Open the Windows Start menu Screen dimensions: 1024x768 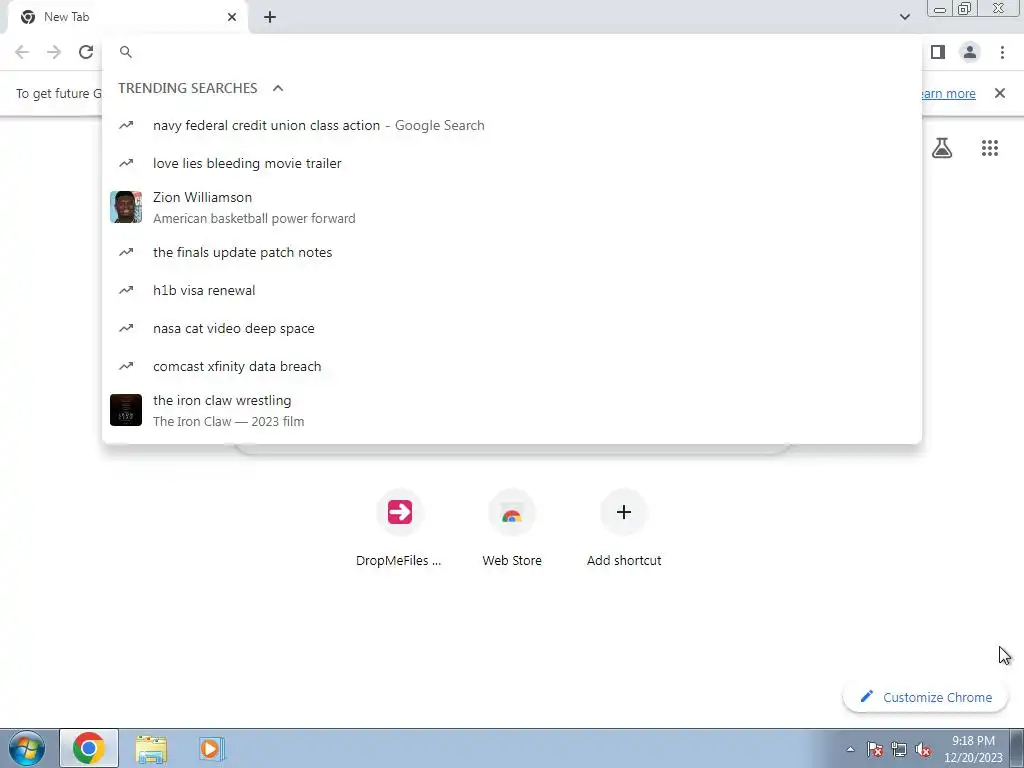click(27, 748)
